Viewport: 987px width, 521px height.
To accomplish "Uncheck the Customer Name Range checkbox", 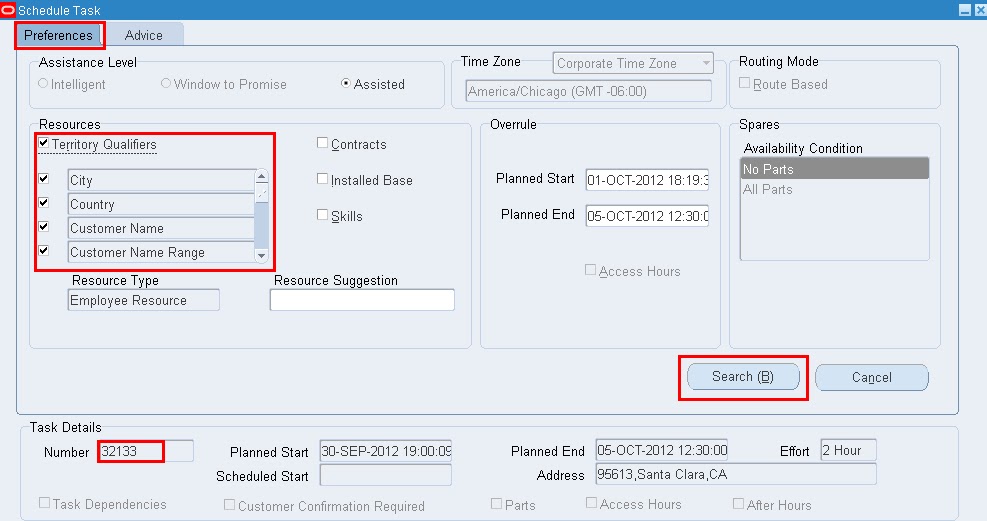I will (x=43, y=250).
